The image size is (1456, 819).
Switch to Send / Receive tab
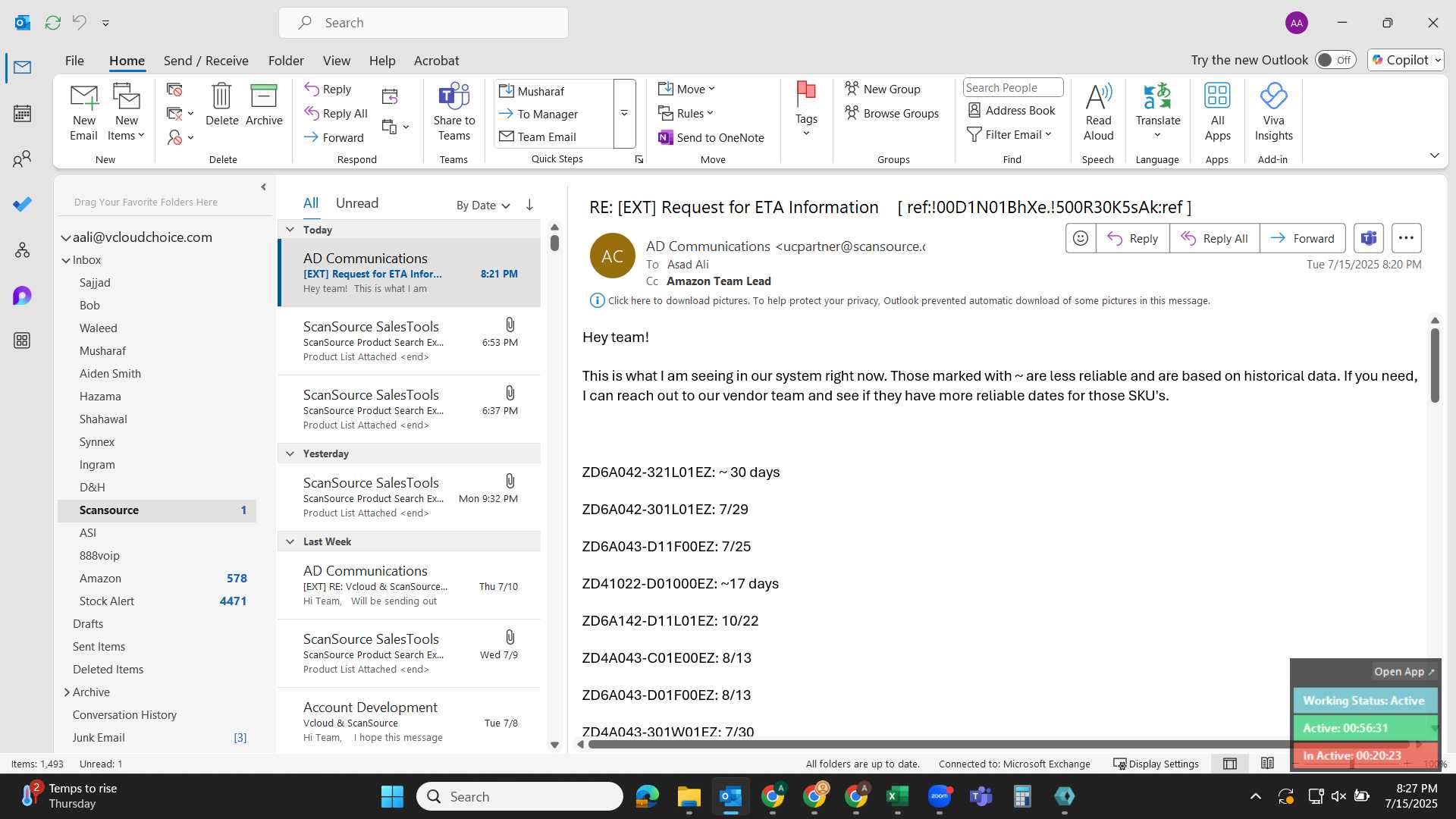tap(206, 61)
